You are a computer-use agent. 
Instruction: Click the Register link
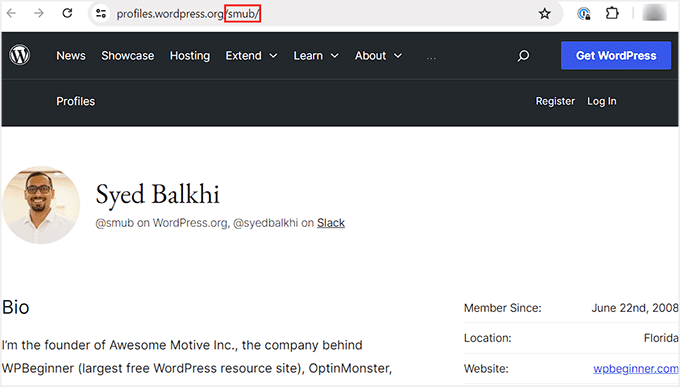coord(555,102)
